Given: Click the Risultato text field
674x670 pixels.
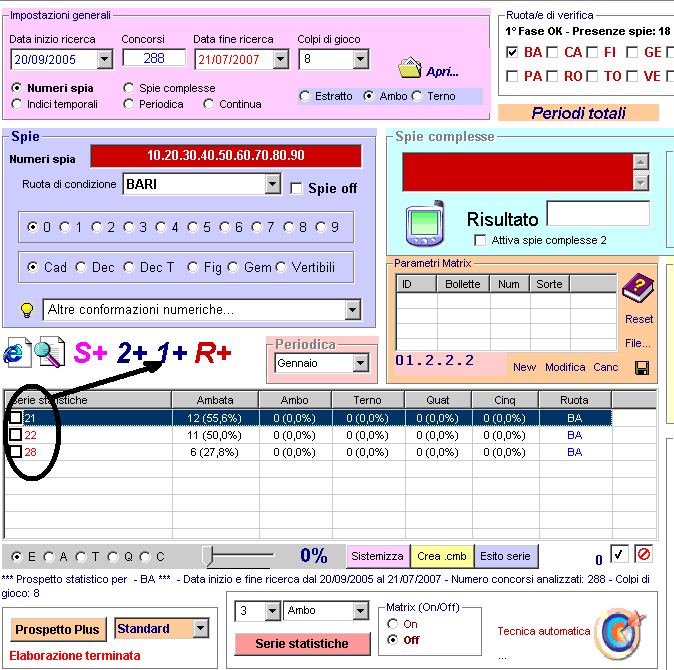Looking at the screenshot, I should click(598, 213).
